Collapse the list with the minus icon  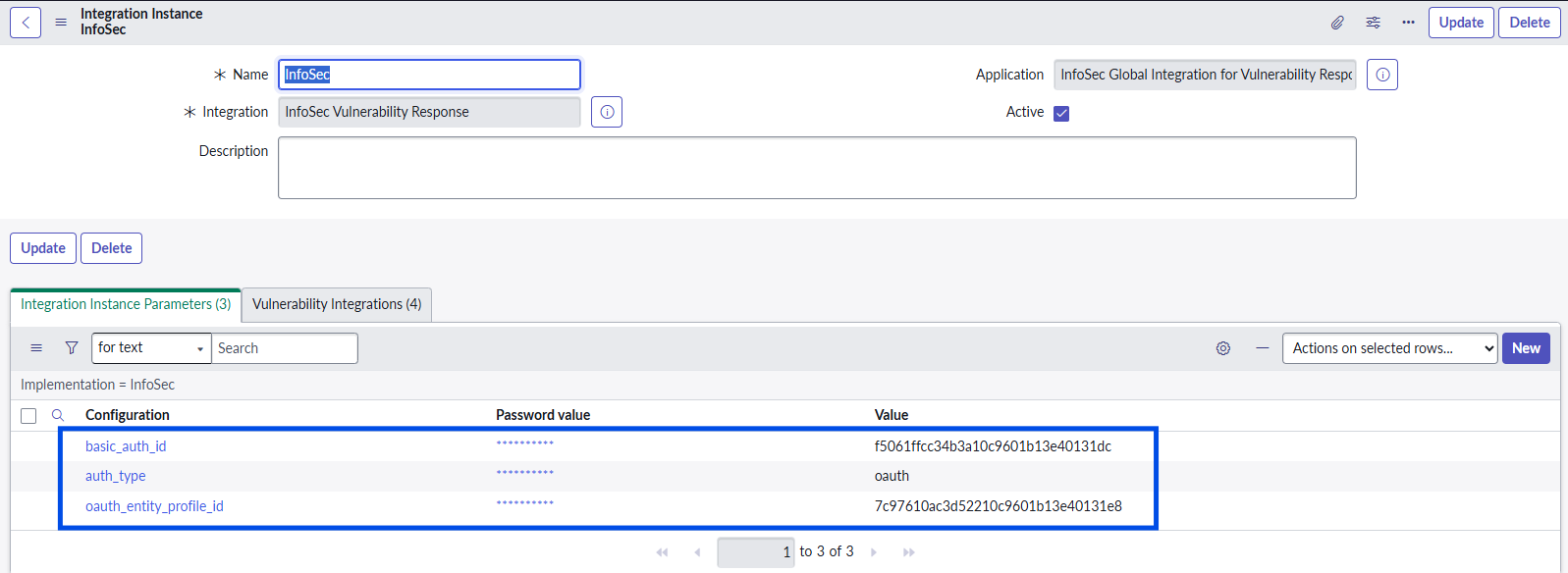pyautogui.click(x=1263, y=348)
